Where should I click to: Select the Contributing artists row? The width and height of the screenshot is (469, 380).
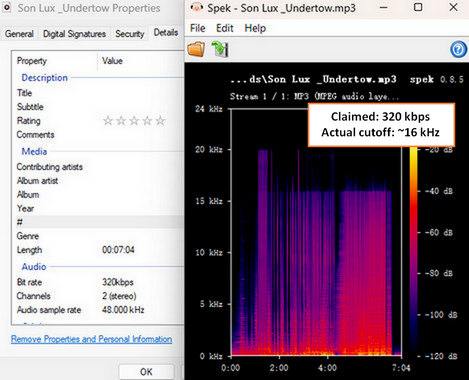98,167
